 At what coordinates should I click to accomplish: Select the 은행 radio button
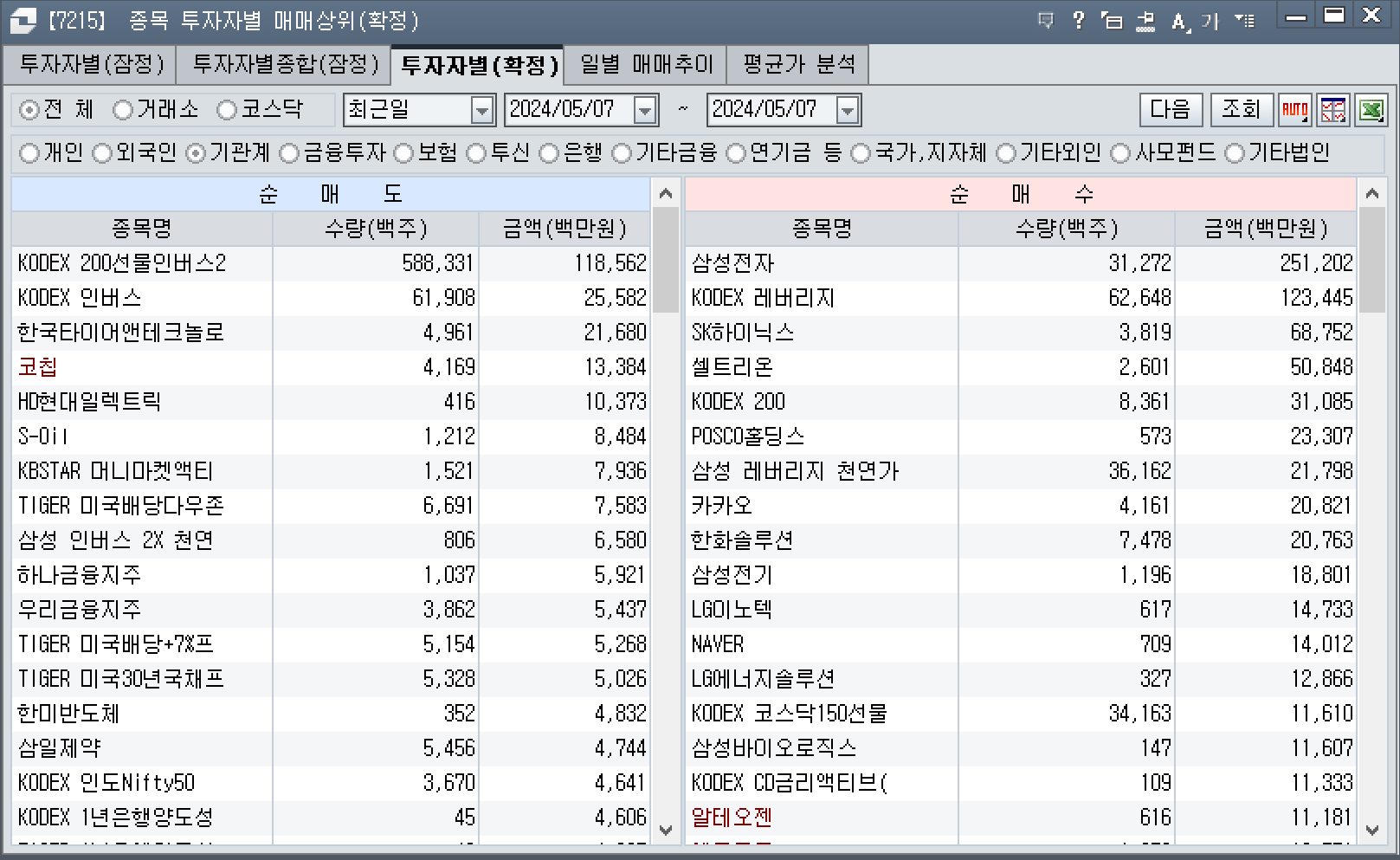click(x=549, y=153)
